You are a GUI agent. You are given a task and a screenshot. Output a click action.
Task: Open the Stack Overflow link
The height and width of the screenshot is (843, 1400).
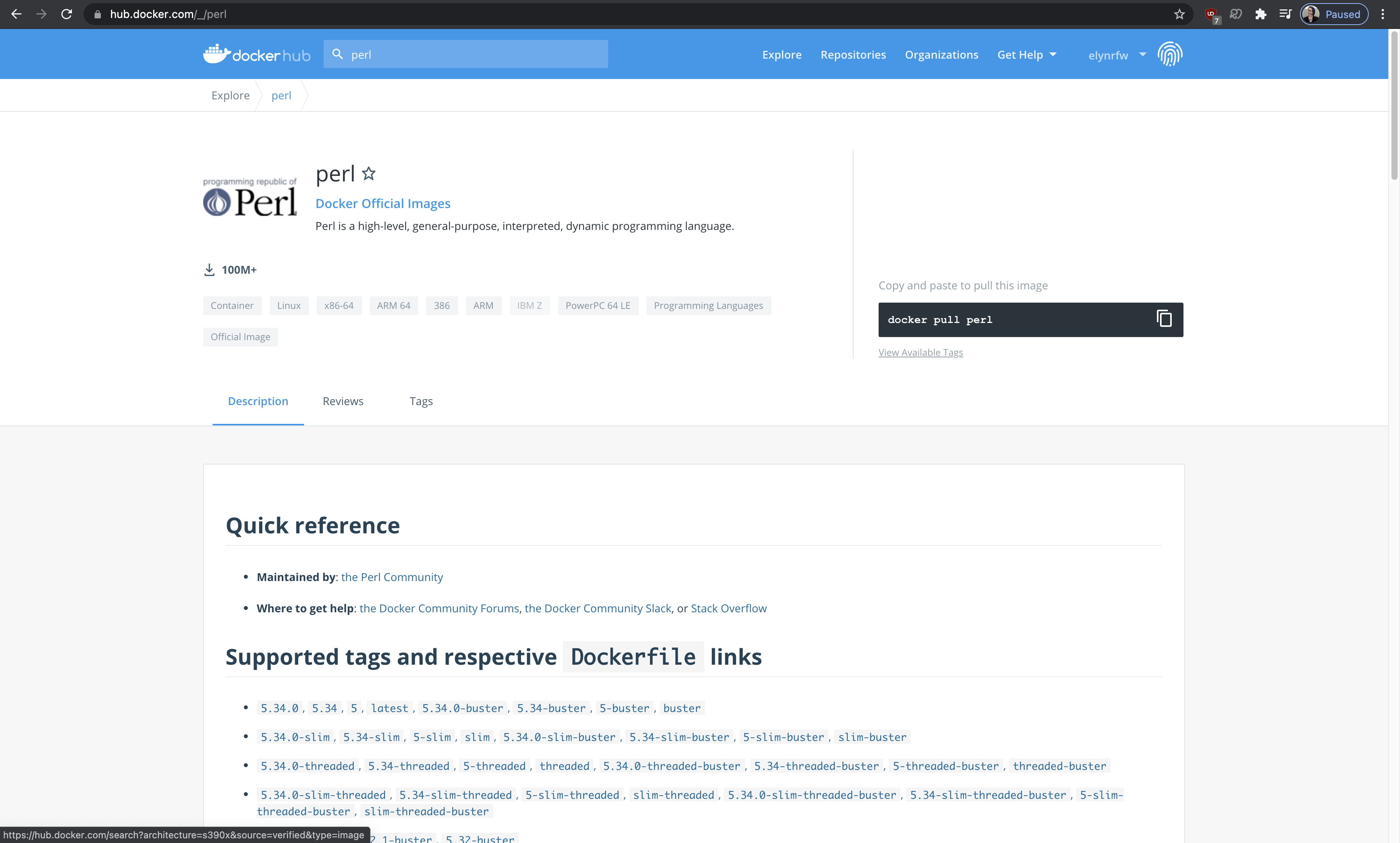(x=729, y=608)
